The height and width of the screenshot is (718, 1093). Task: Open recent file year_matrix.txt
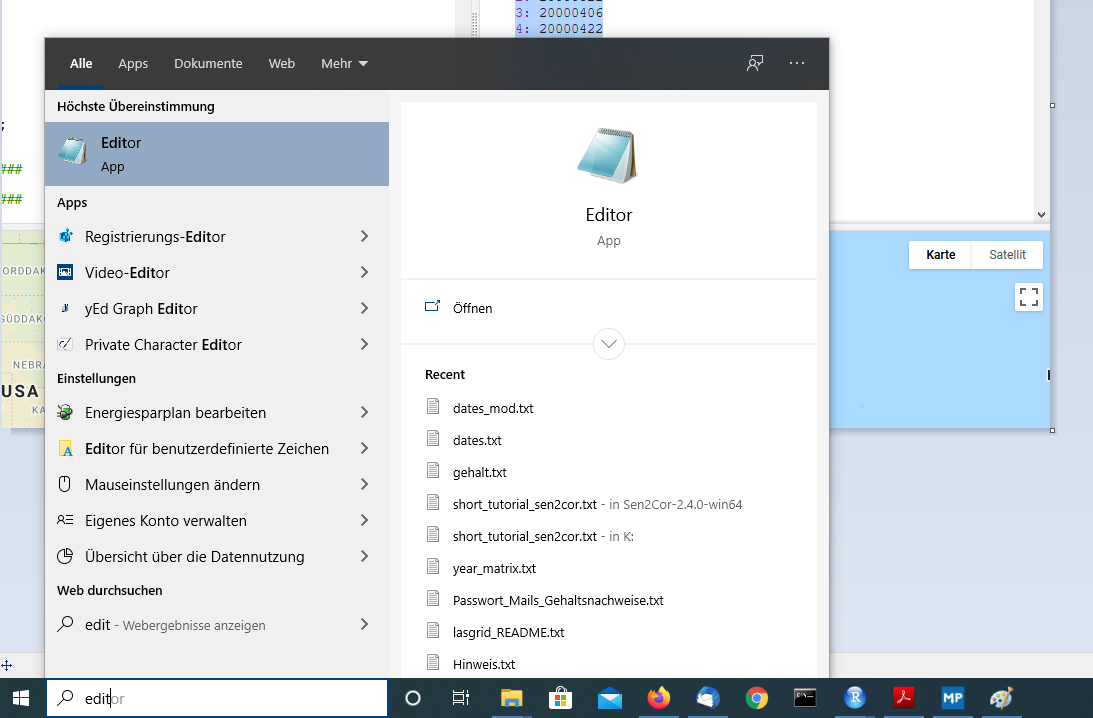point(494,569)
